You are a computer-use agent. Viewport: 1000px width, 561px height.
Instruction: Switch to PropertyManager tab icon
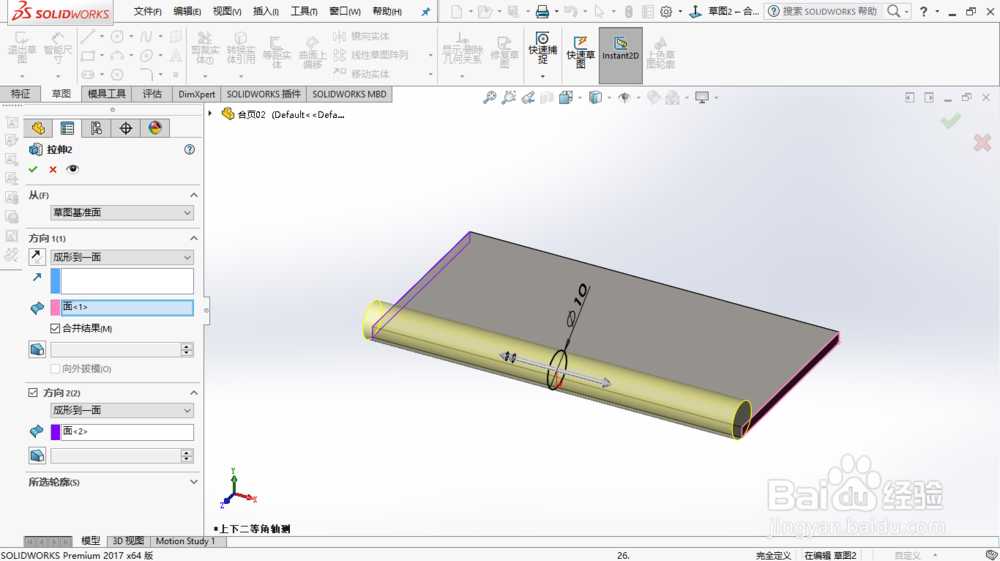click(x=67, y=128)
